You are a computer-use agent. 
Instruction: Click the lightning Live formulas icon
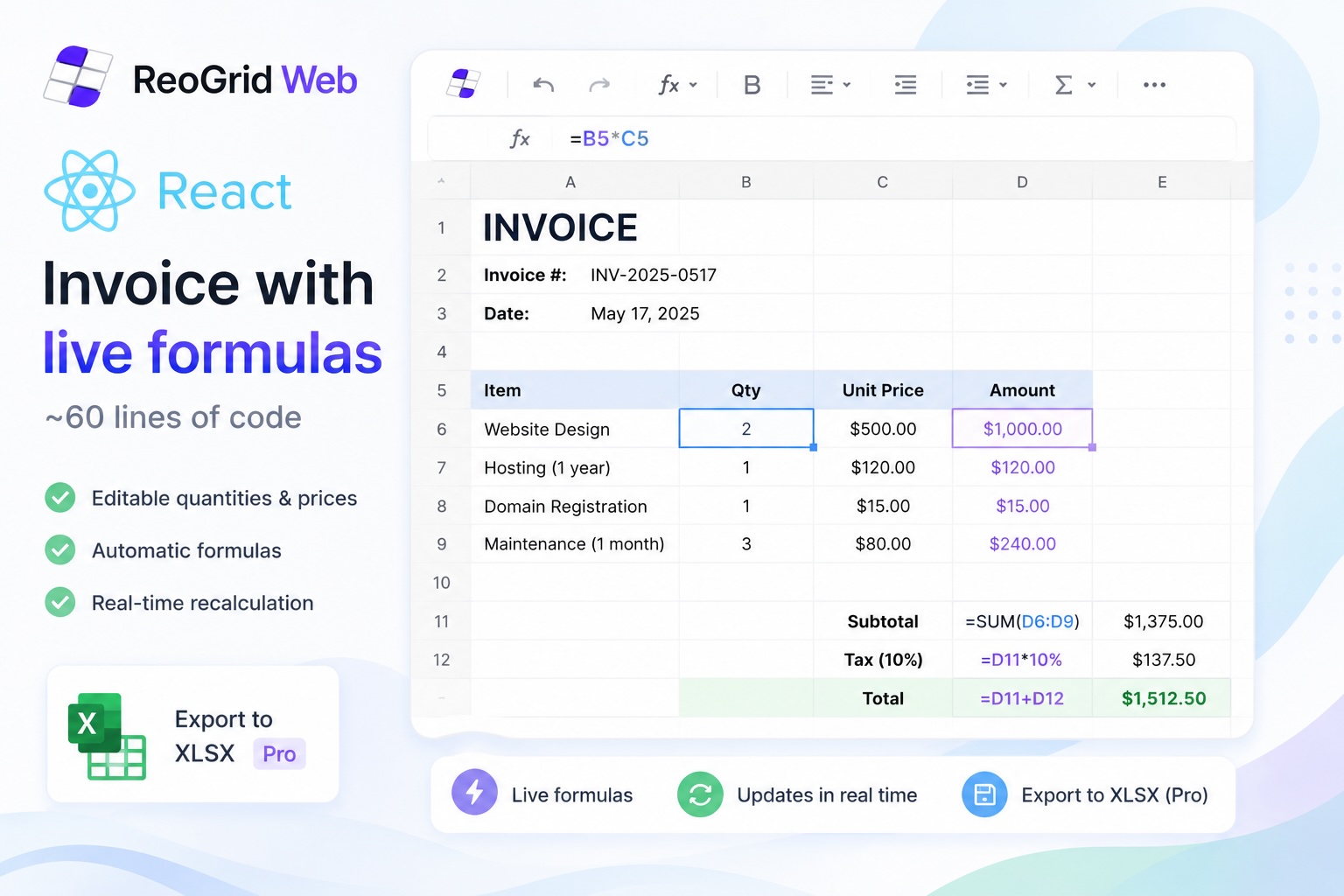[474, 792]
